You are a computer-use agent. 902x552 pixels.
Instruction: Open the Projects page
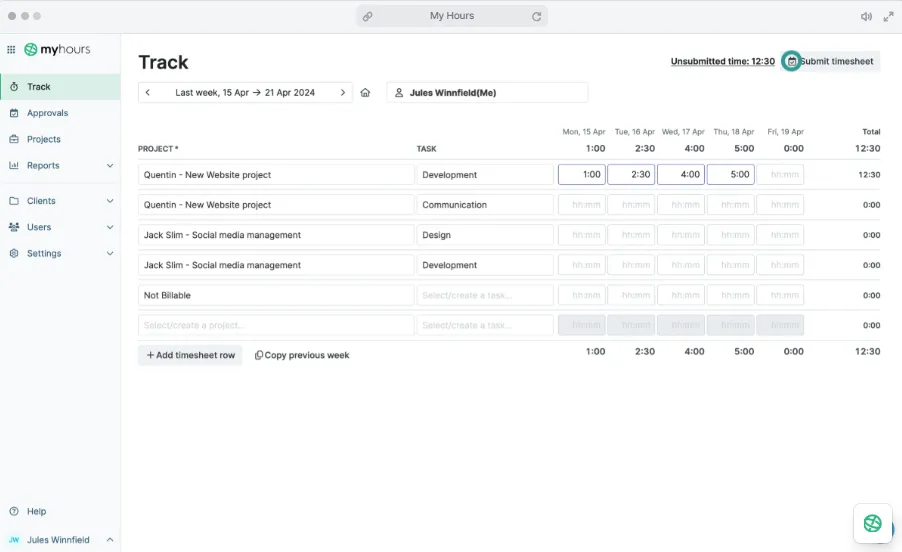(x=60, y=139)
